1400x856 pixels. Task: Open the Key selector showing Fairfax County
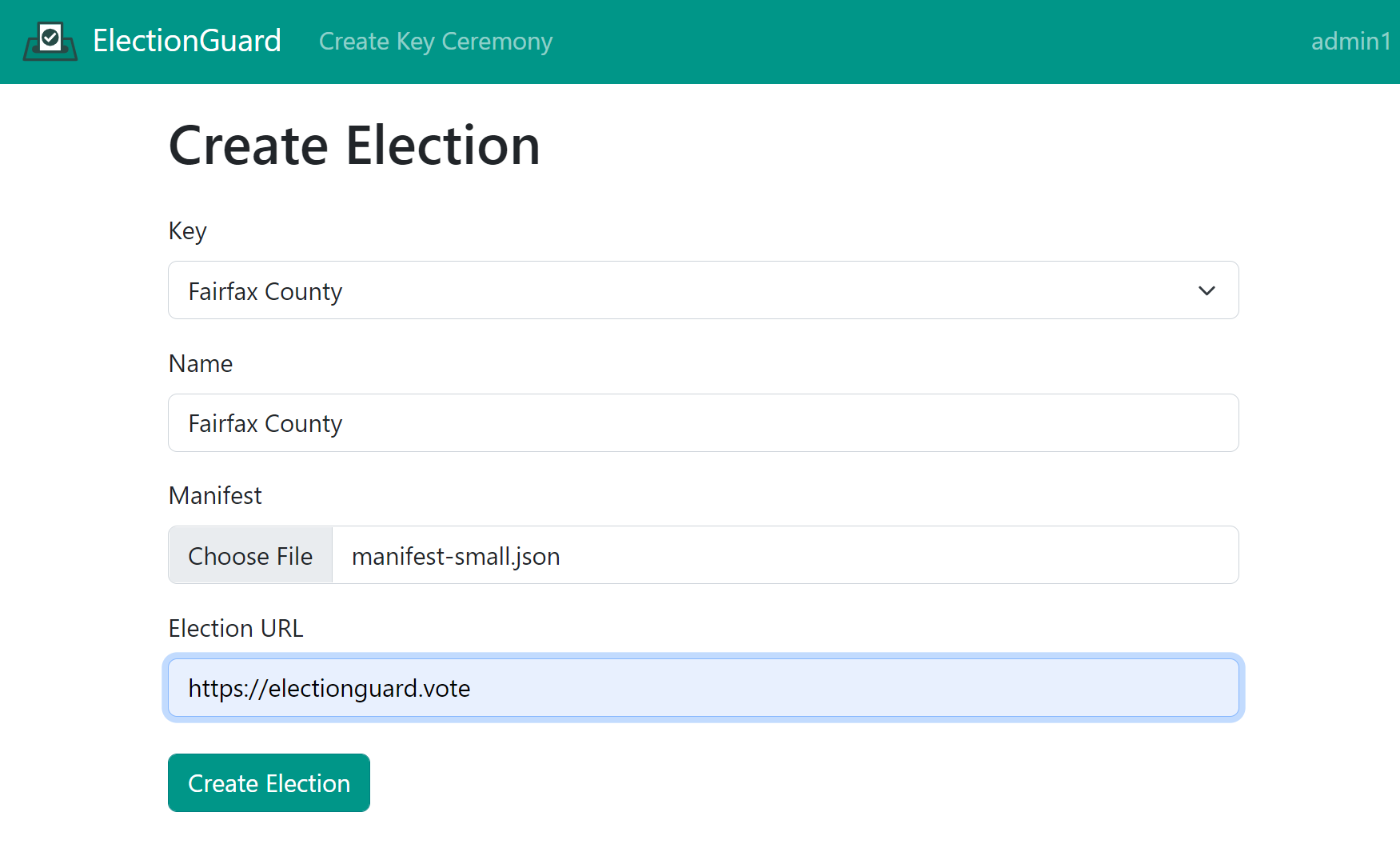[688, 290]
